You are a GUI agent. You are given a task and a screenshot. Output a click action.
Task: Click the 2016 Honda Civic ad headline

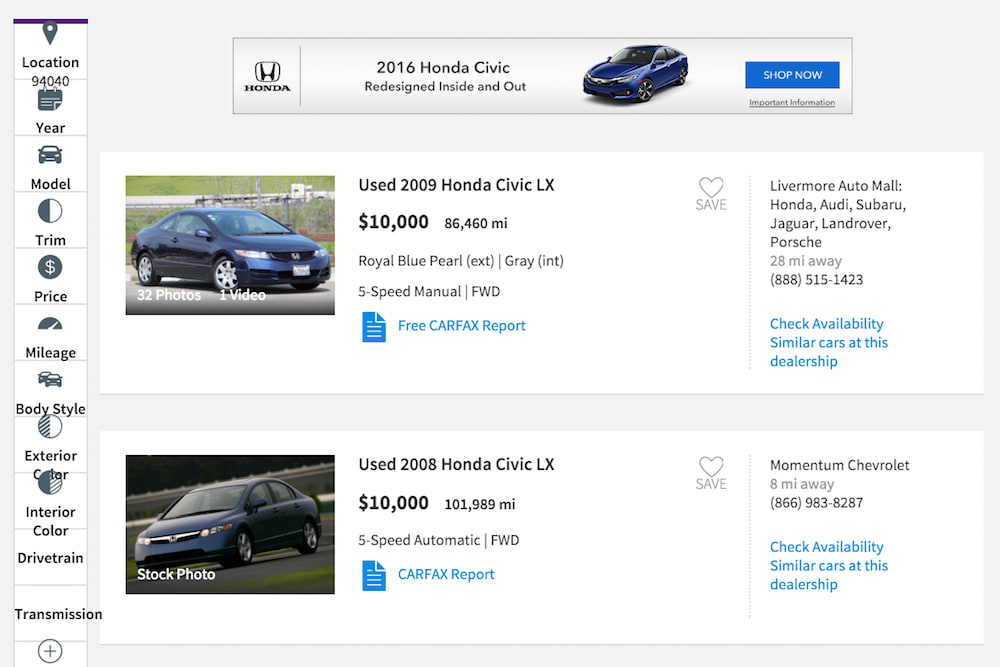(x=443, y=68)
